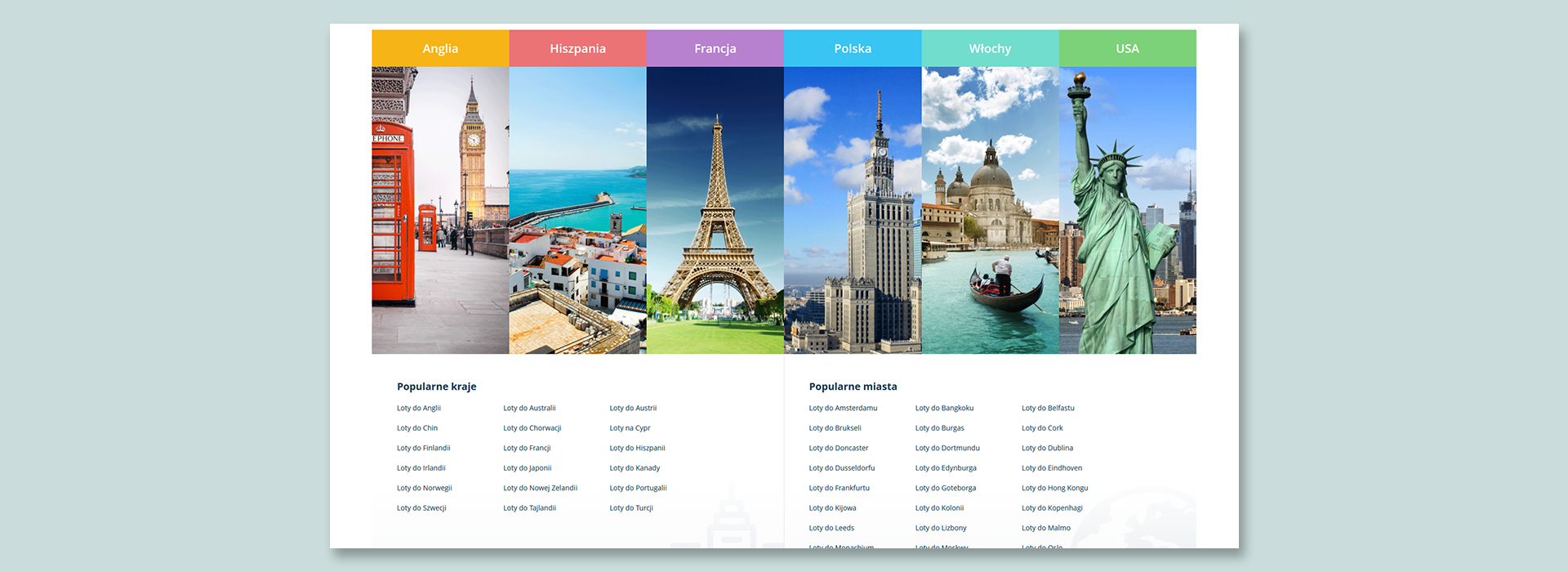Follow the Loty do Nowej Zelandii link

[x=541, y=488]
